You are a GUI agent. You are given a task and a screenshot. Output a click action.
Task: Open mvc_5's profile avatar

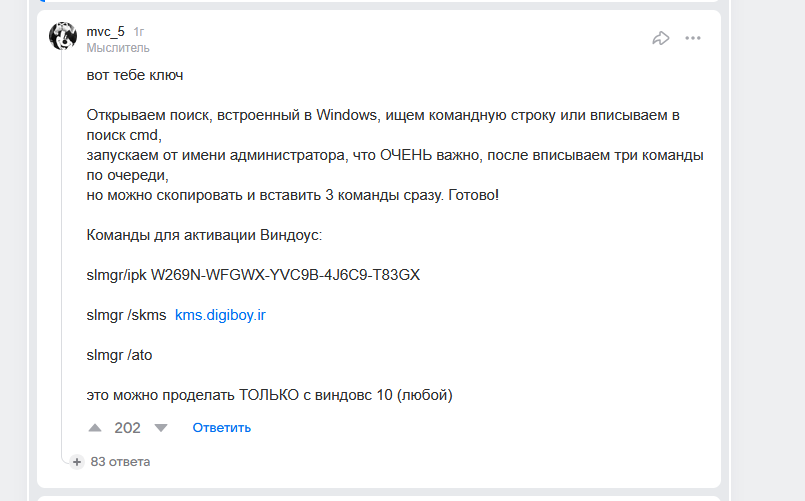click(x=63, y=37)
